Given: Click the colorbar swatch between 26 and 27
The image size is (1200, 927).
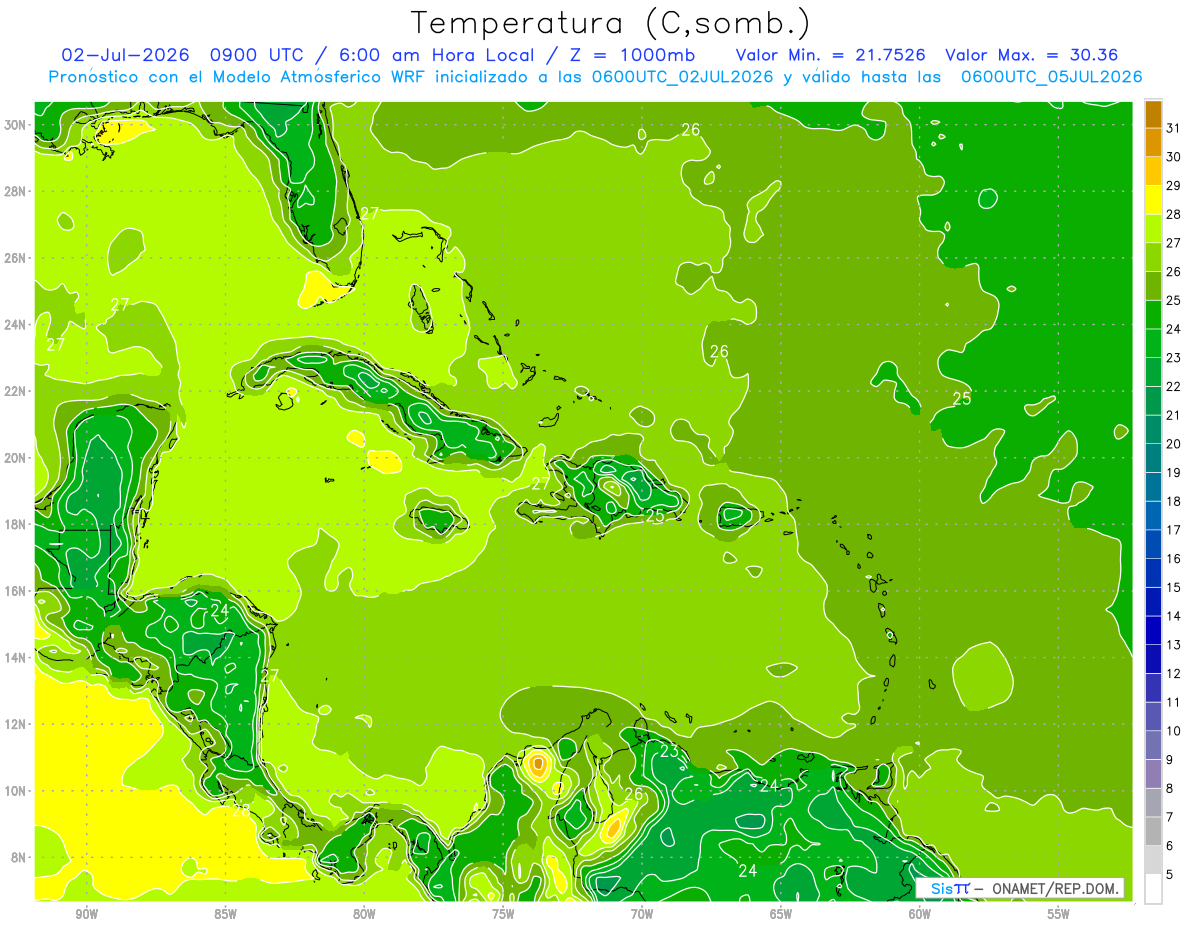Looking at the screenshot, I should click(1153, 256).
